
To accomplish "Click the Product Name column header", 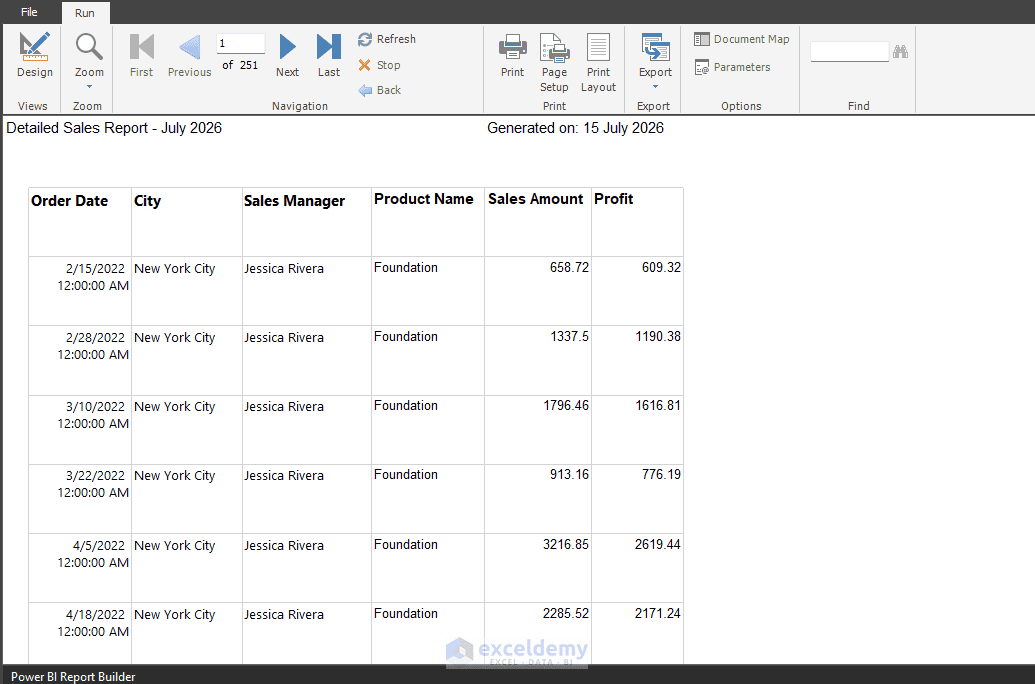I will click(x=428, y=222).
